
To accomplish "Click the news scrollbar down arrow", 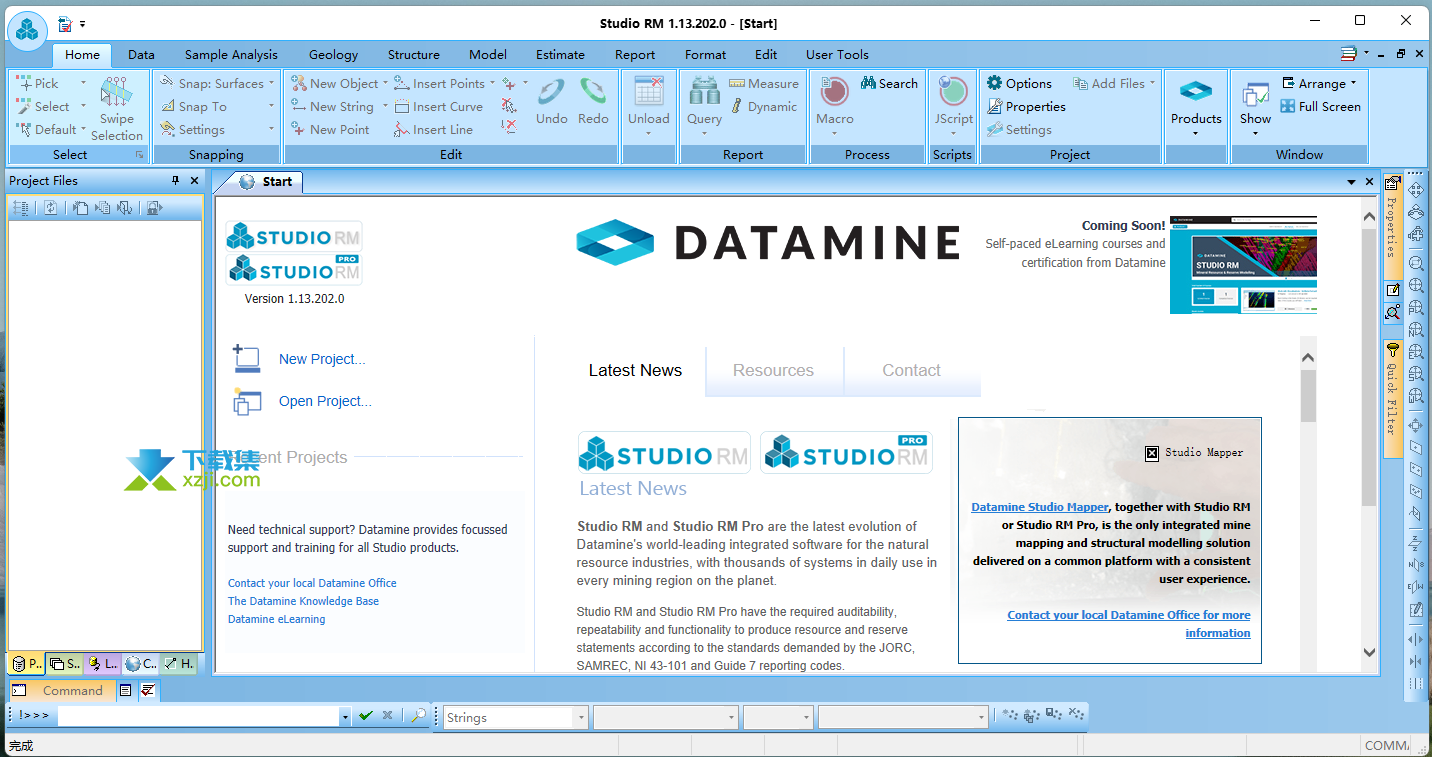I will (x=1369, y=652).
